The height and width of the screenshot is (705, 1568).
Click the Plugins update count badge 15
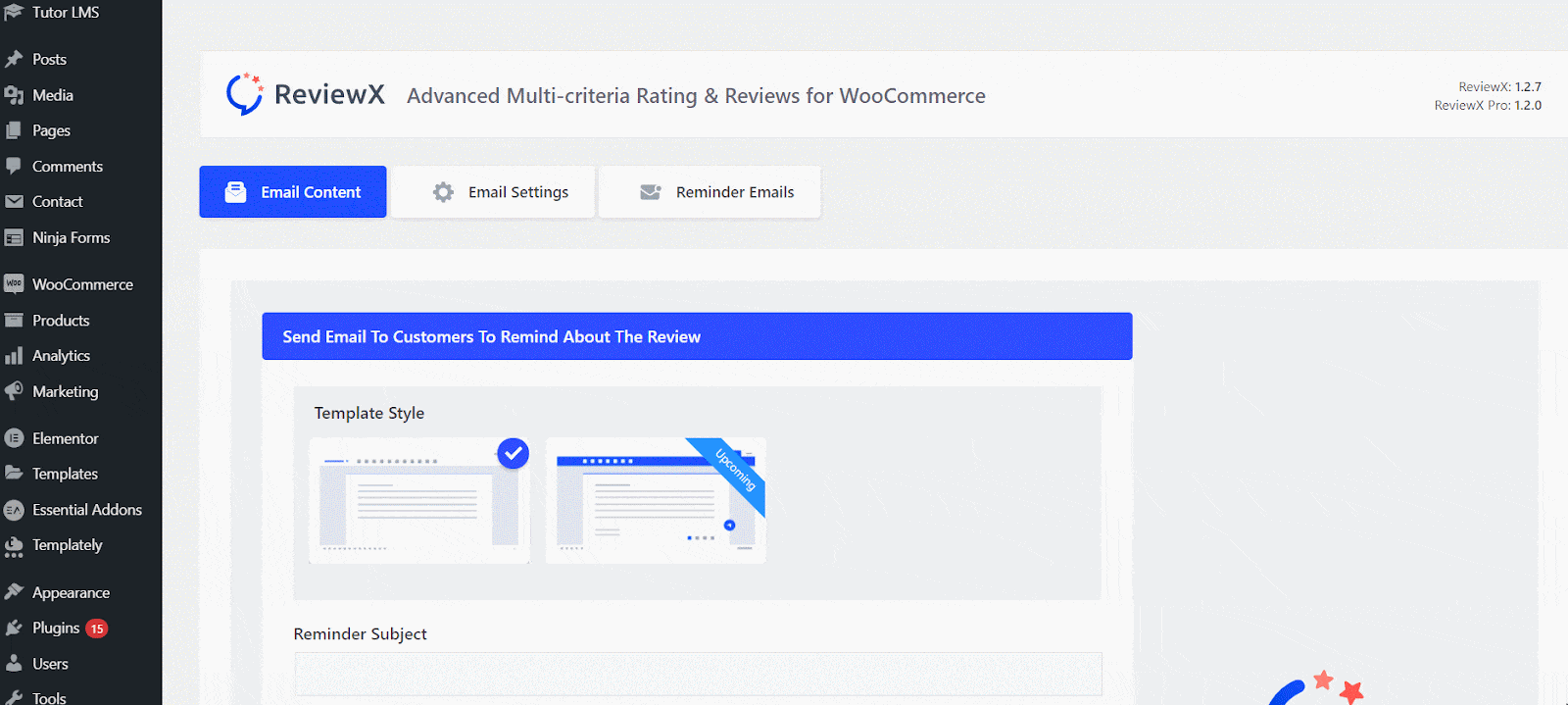pyautogui.click(x=96, y=629)
